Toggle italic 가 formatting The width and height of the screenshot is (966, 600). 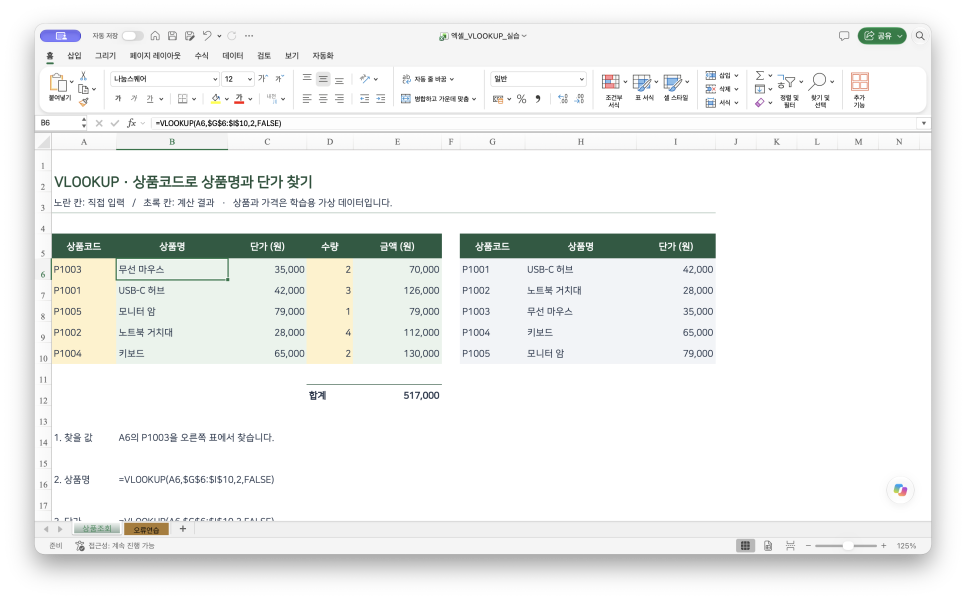pyautogui.click(x=134, y=99)
